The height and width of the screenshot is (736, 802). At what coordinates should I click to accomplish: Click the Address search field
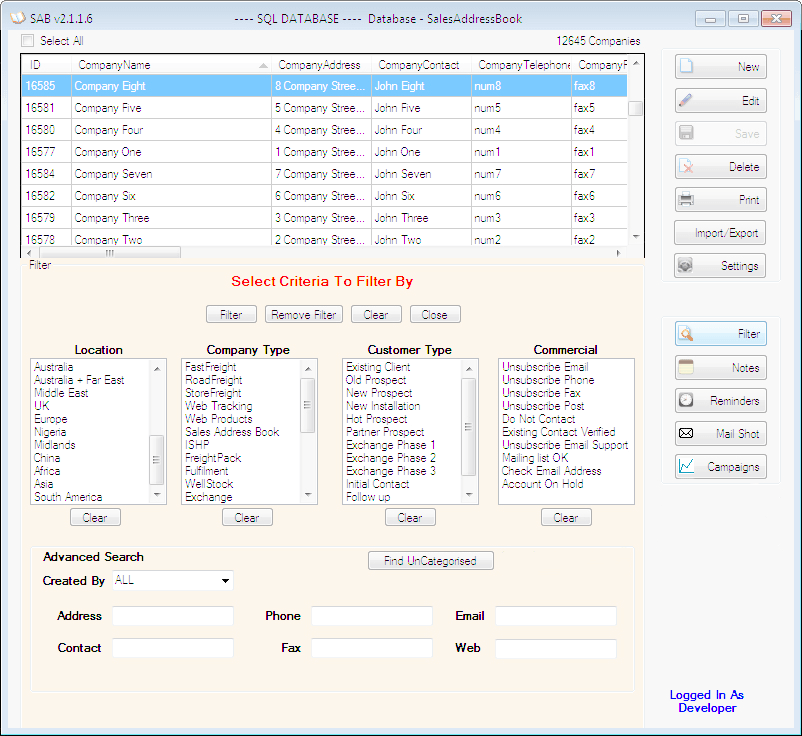(173, 616)
